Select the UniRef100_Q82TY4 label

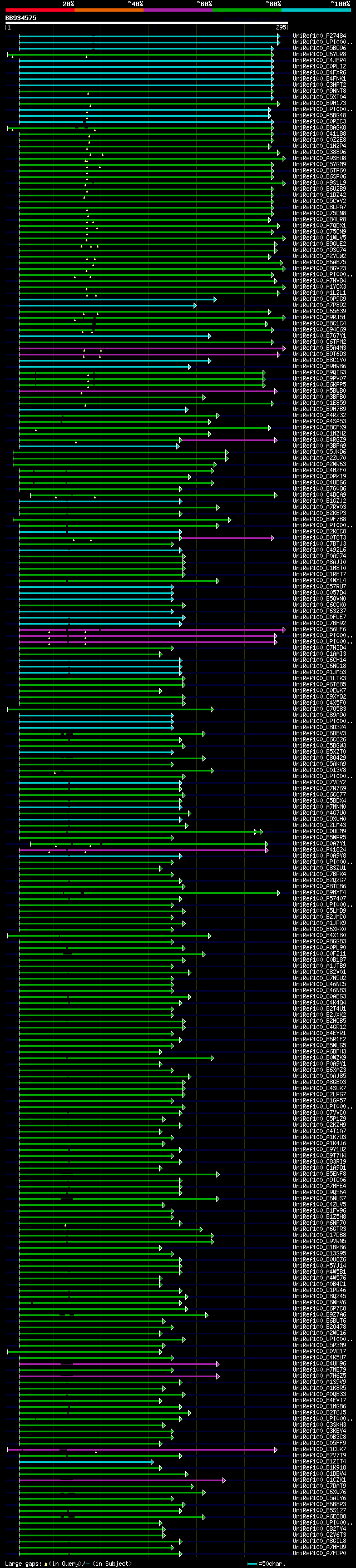click(x=319, y=1529)
